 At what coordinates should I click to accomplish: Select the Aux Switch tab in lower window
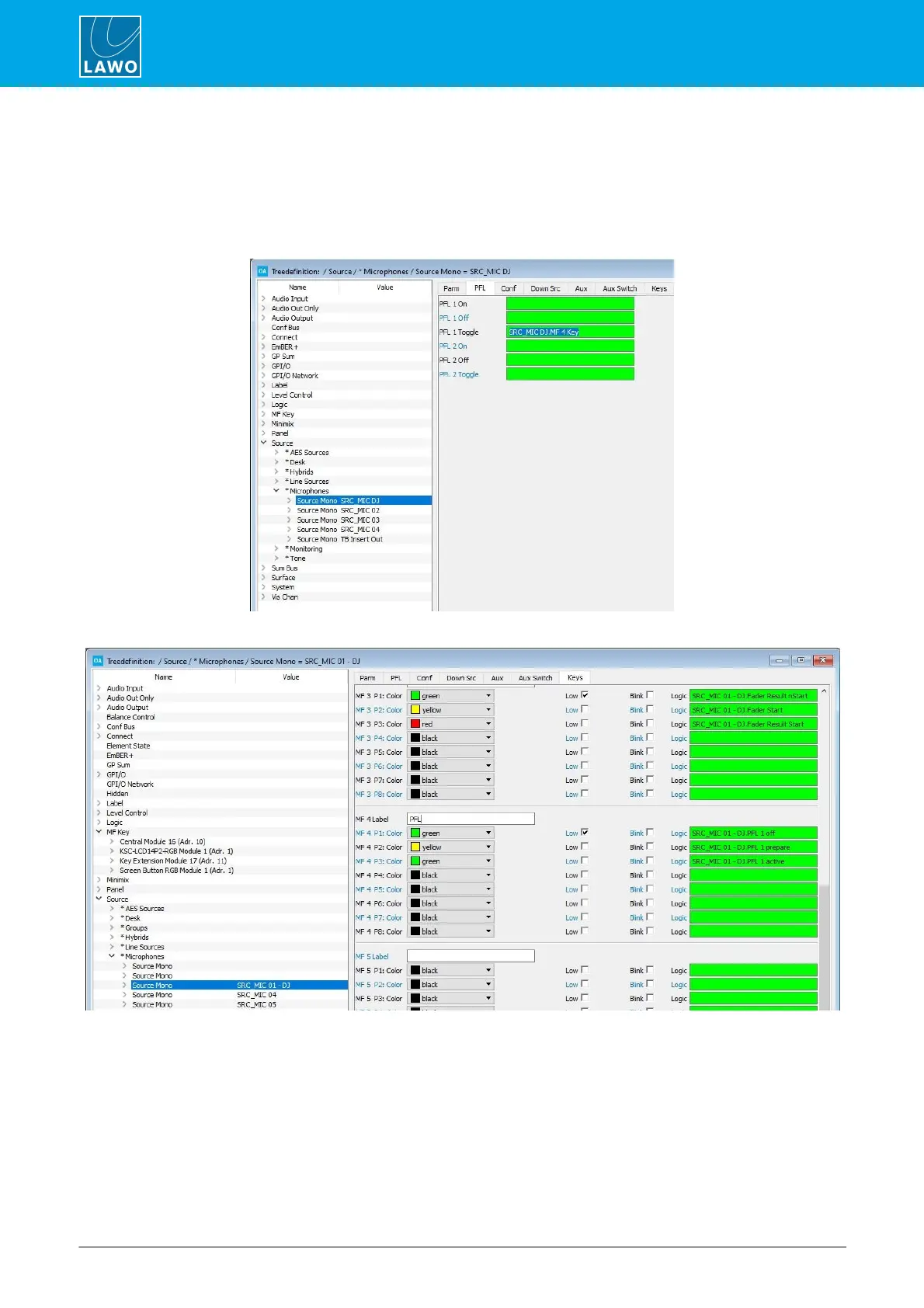(536, 678)
